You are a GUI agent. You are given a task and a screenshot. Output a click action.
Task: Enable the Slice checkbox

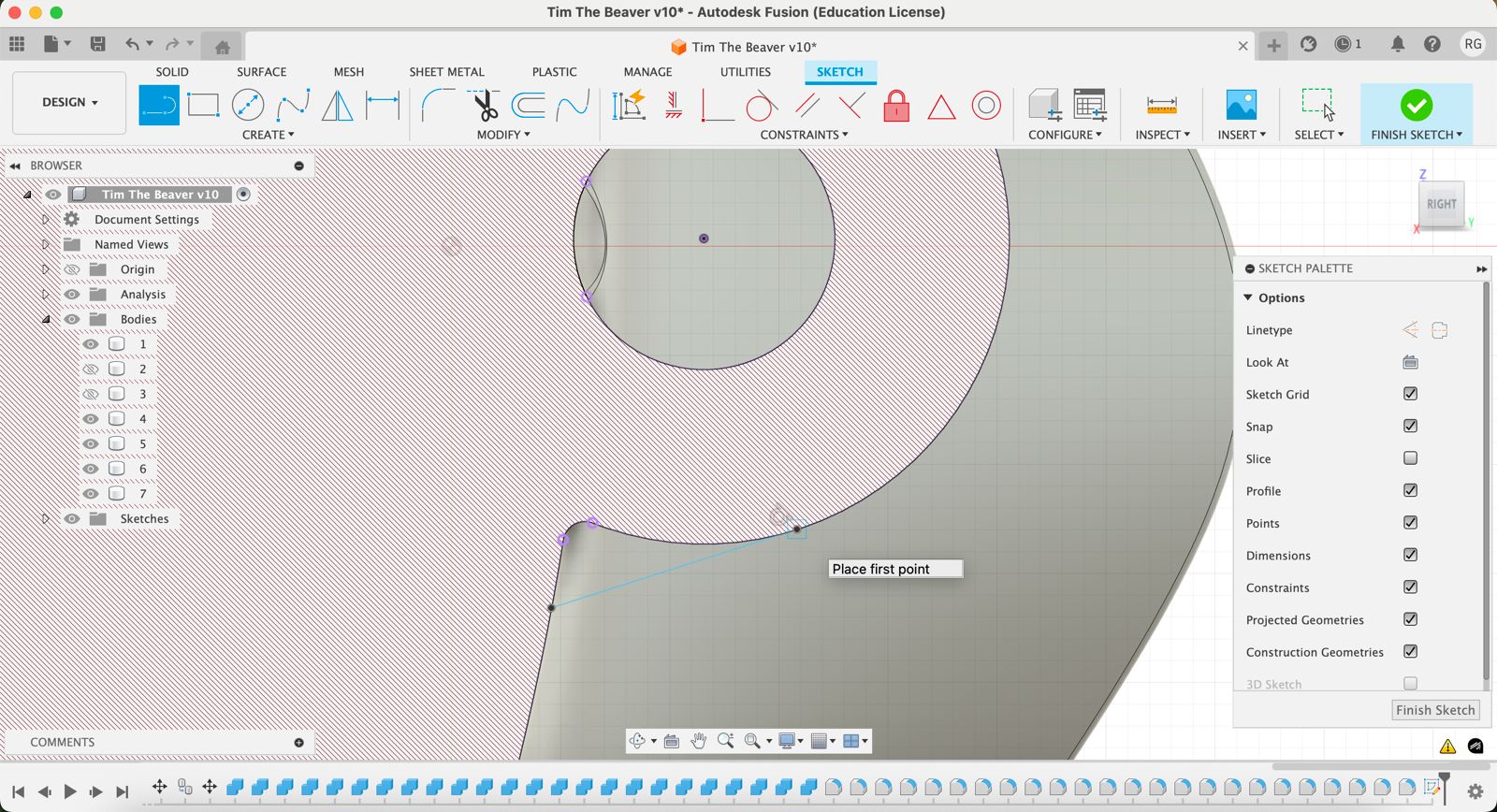[1410, 458]
